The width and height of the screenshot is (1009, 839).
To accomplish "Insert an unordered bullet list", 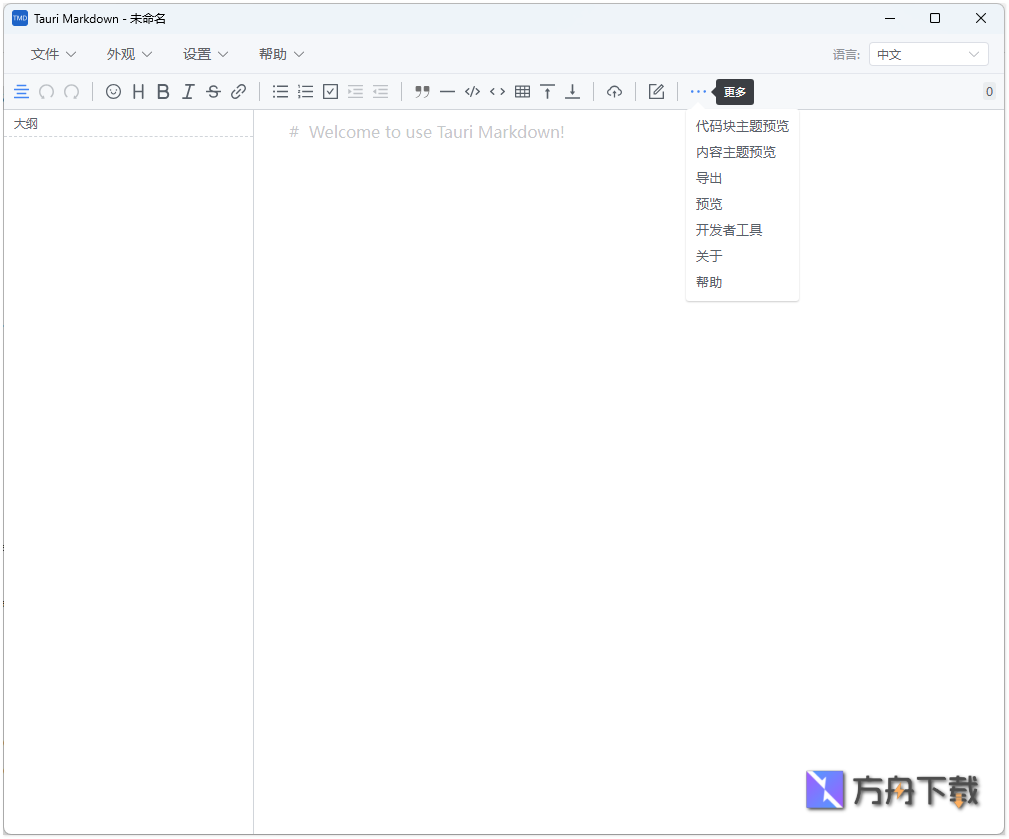I will (280, 92).
